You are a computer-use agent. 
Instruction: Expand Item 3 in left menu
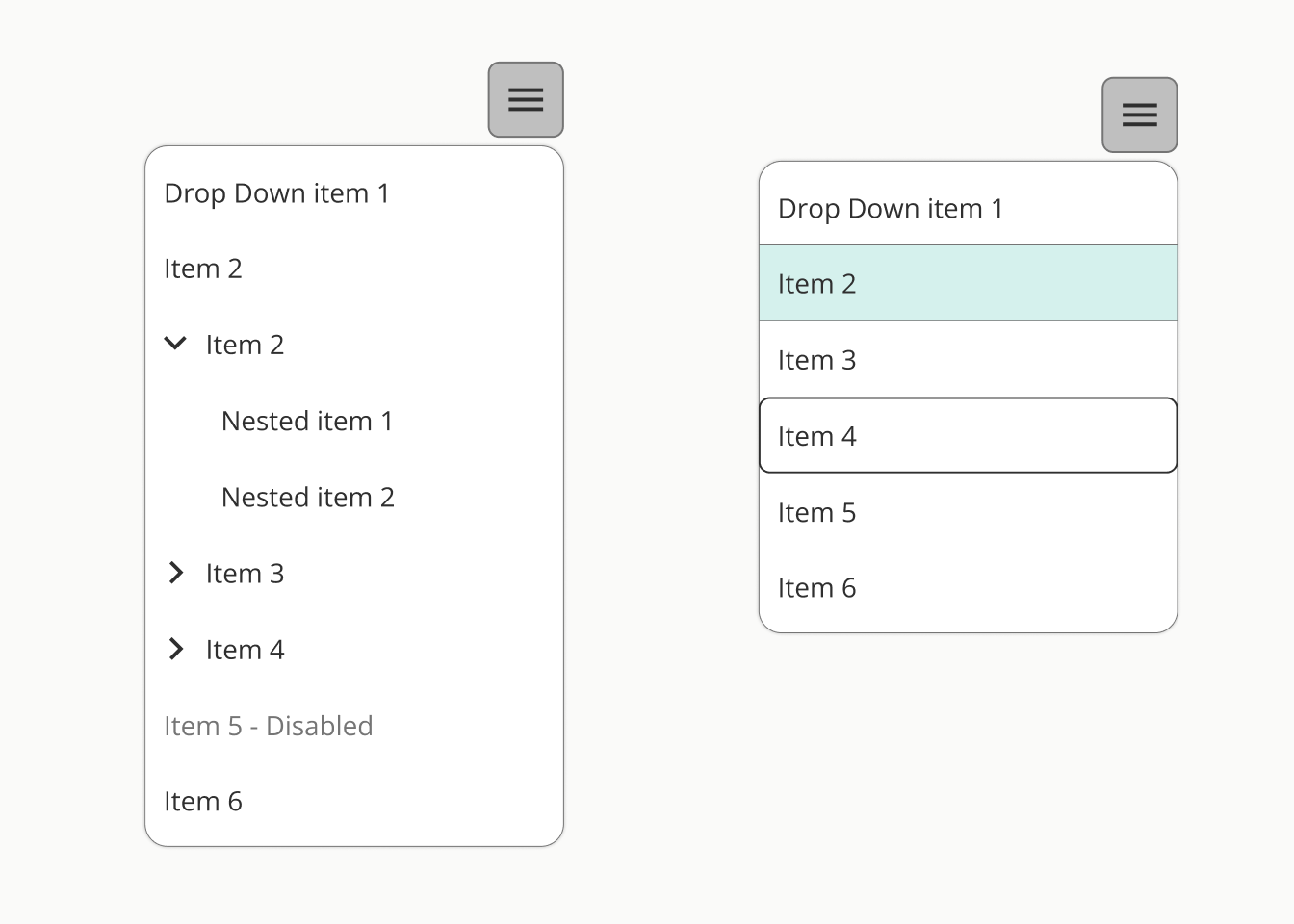(x=176, y=574)
